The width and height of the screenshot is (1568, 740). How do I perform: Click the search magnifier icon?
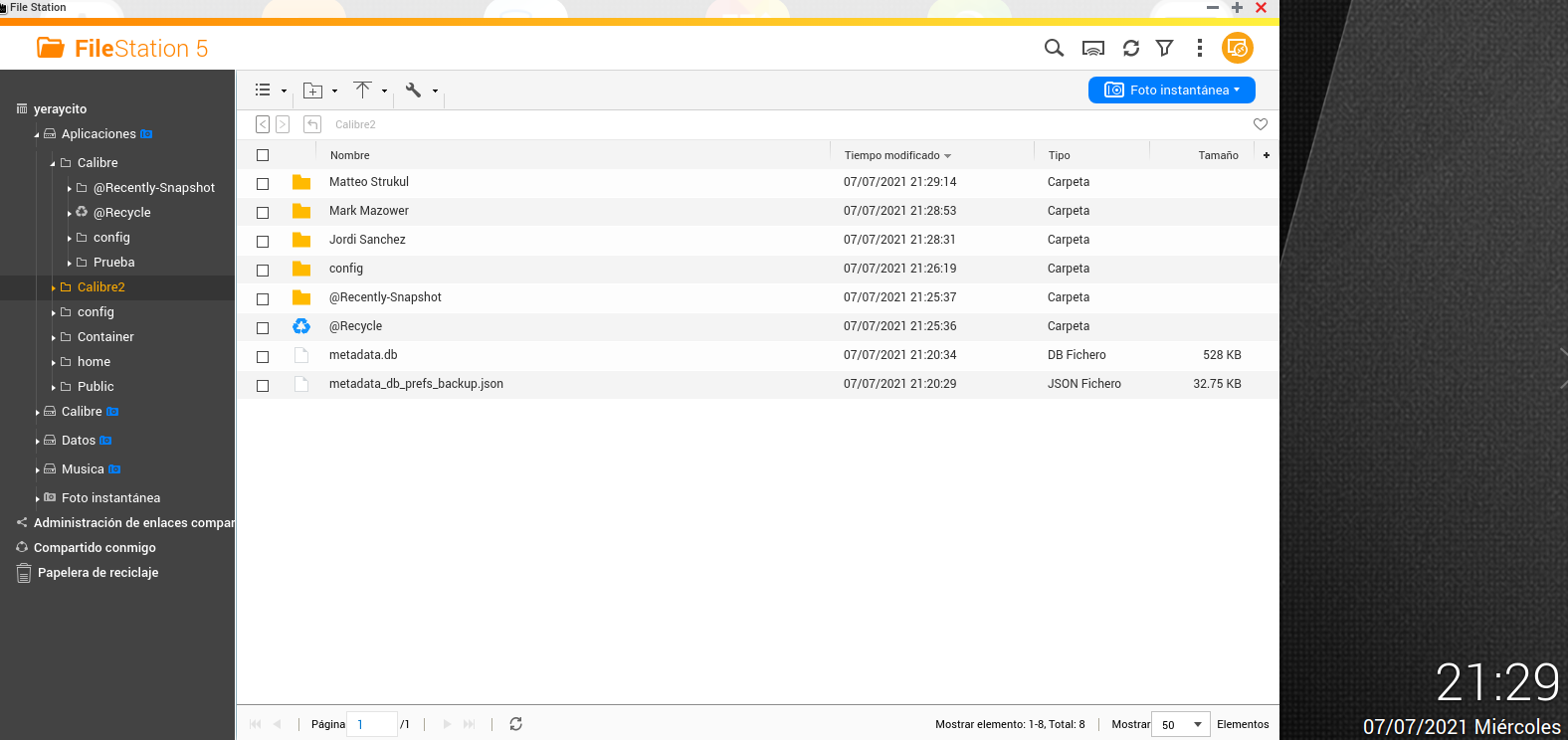(1054, 48)
